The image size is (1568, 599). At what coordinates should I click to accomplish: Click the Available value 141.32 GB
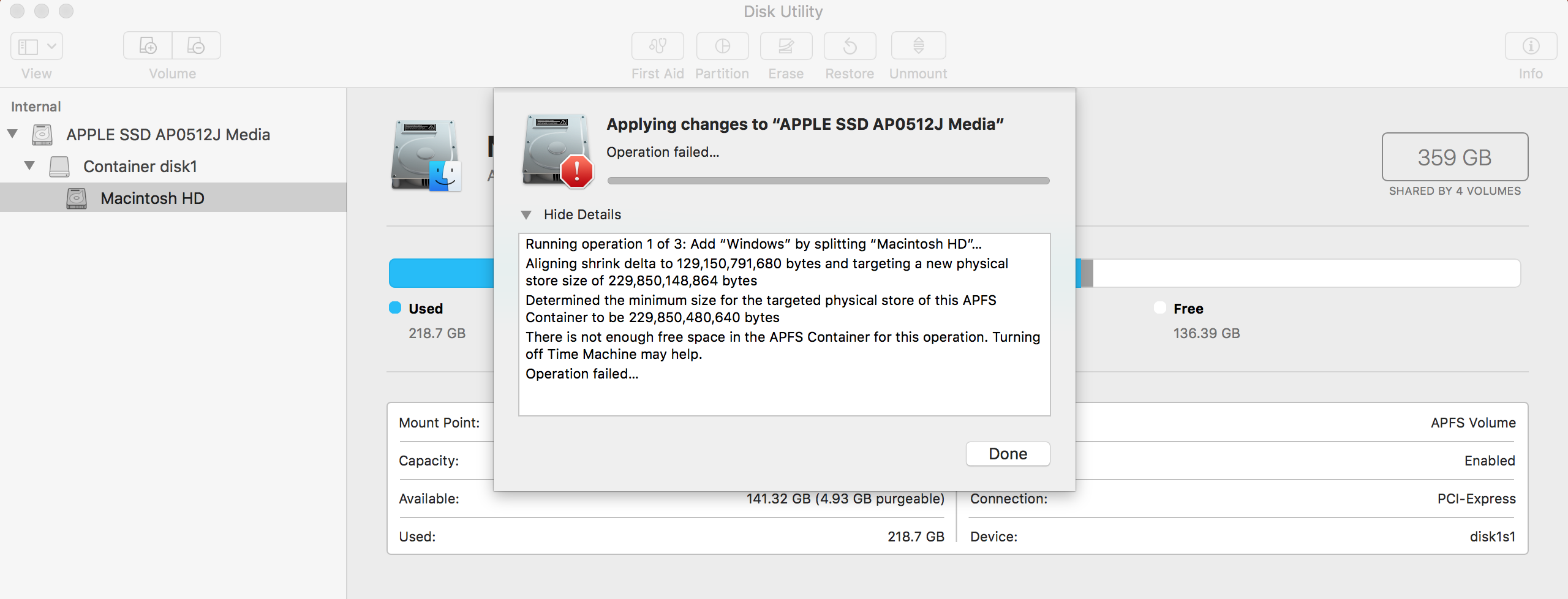(845, 499)
